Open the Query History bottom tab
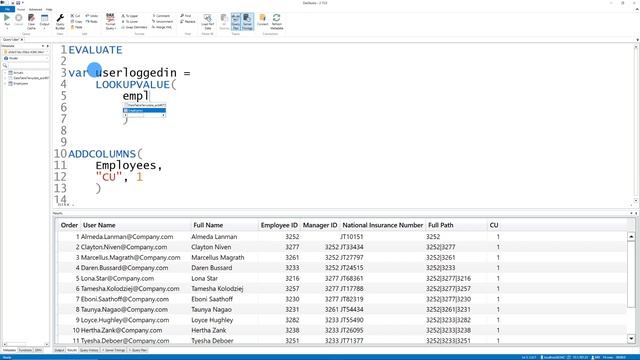Screen dimensions: 640x360 pyautogui.click(x=89, y=350)
